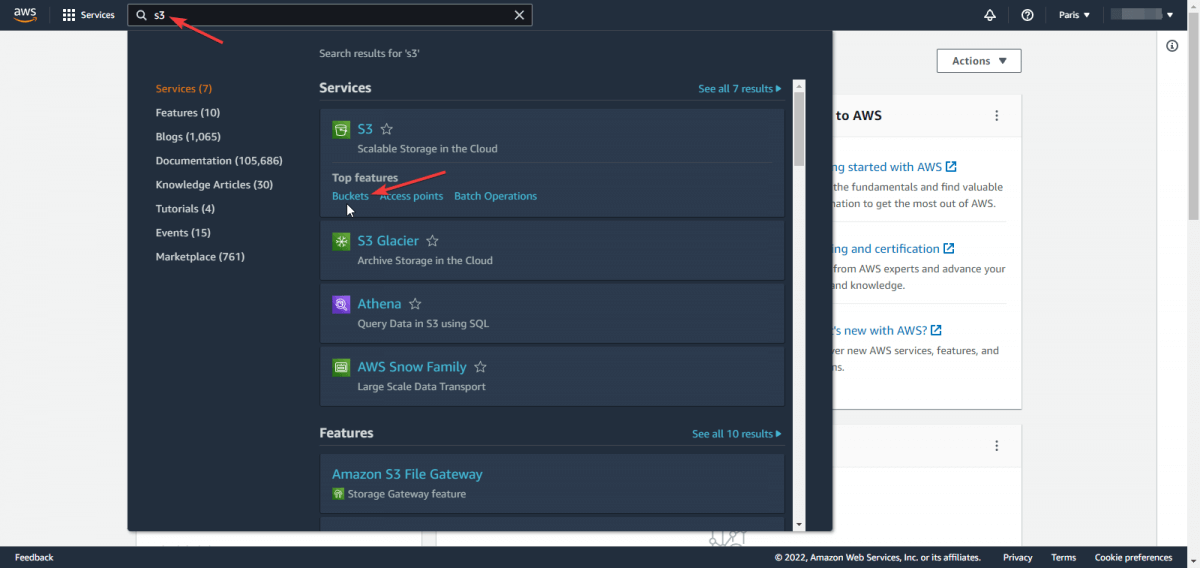Open the S3 Glacier service link

[x=388, y=241]
